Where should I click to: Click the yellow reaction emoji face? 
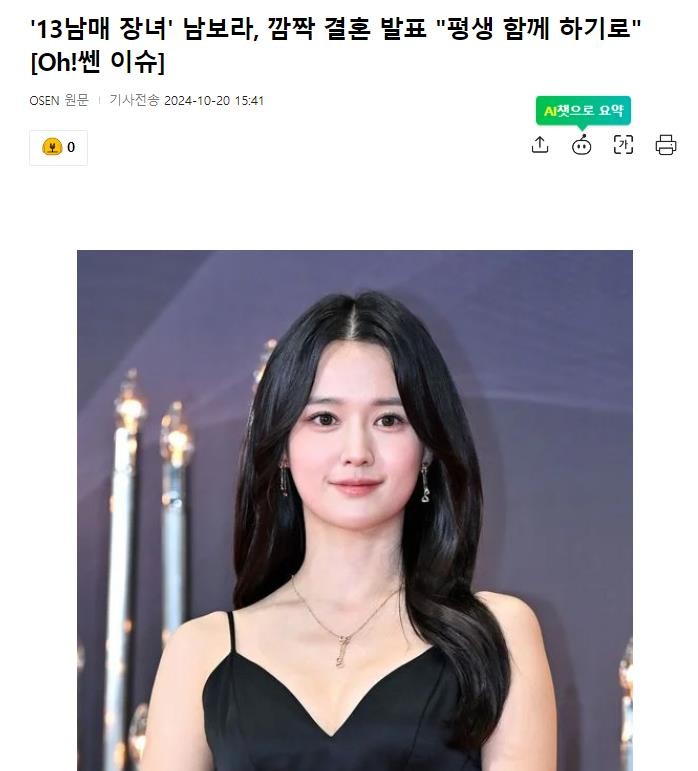point(52,147)
